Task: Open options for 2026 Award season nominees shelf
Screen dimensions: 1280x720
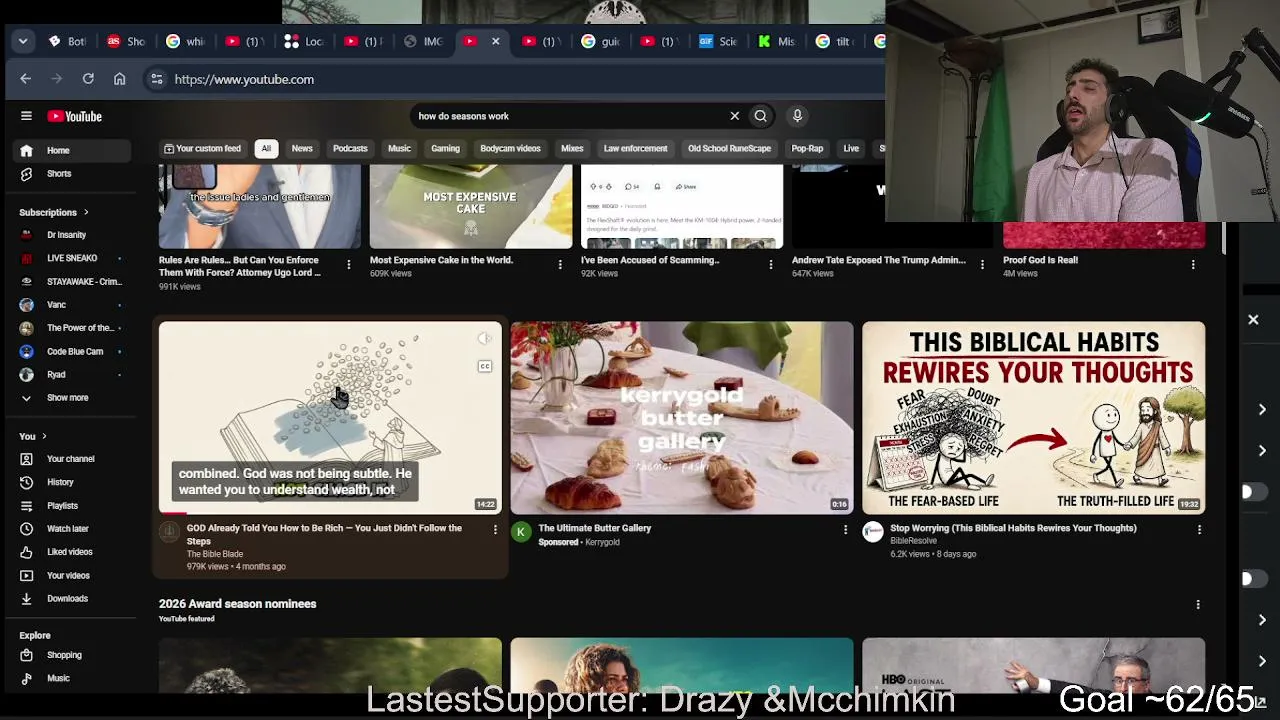Action: point(1198,604)
